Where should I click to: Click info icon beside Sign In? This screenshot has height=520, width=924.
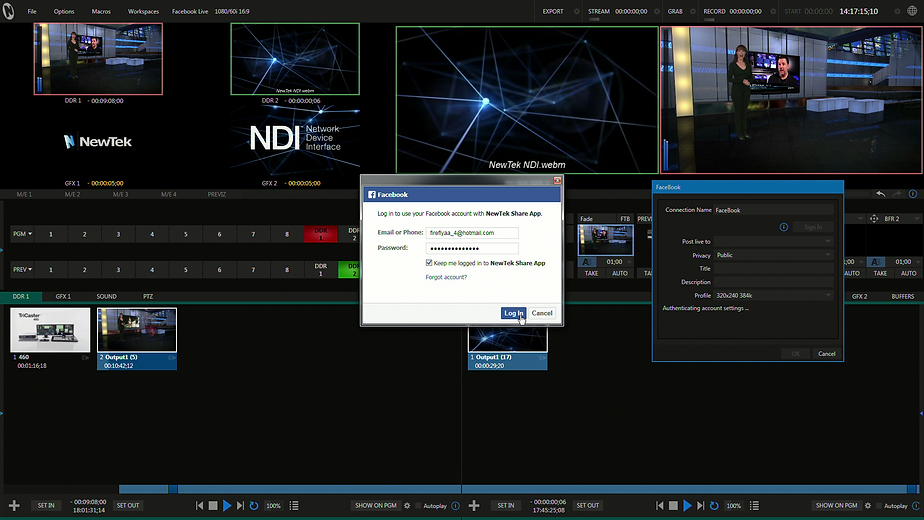point(784,227)
